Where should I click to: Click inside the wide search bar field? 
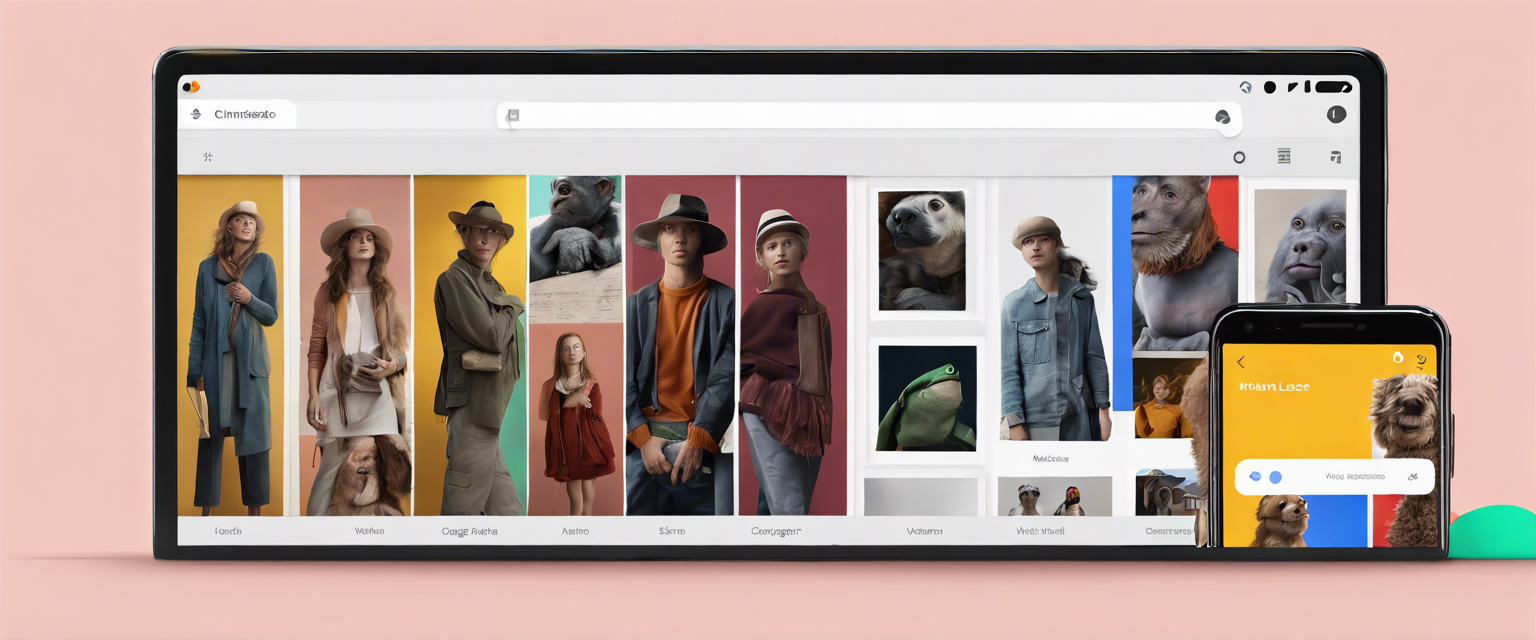click(x=860, y=116)
